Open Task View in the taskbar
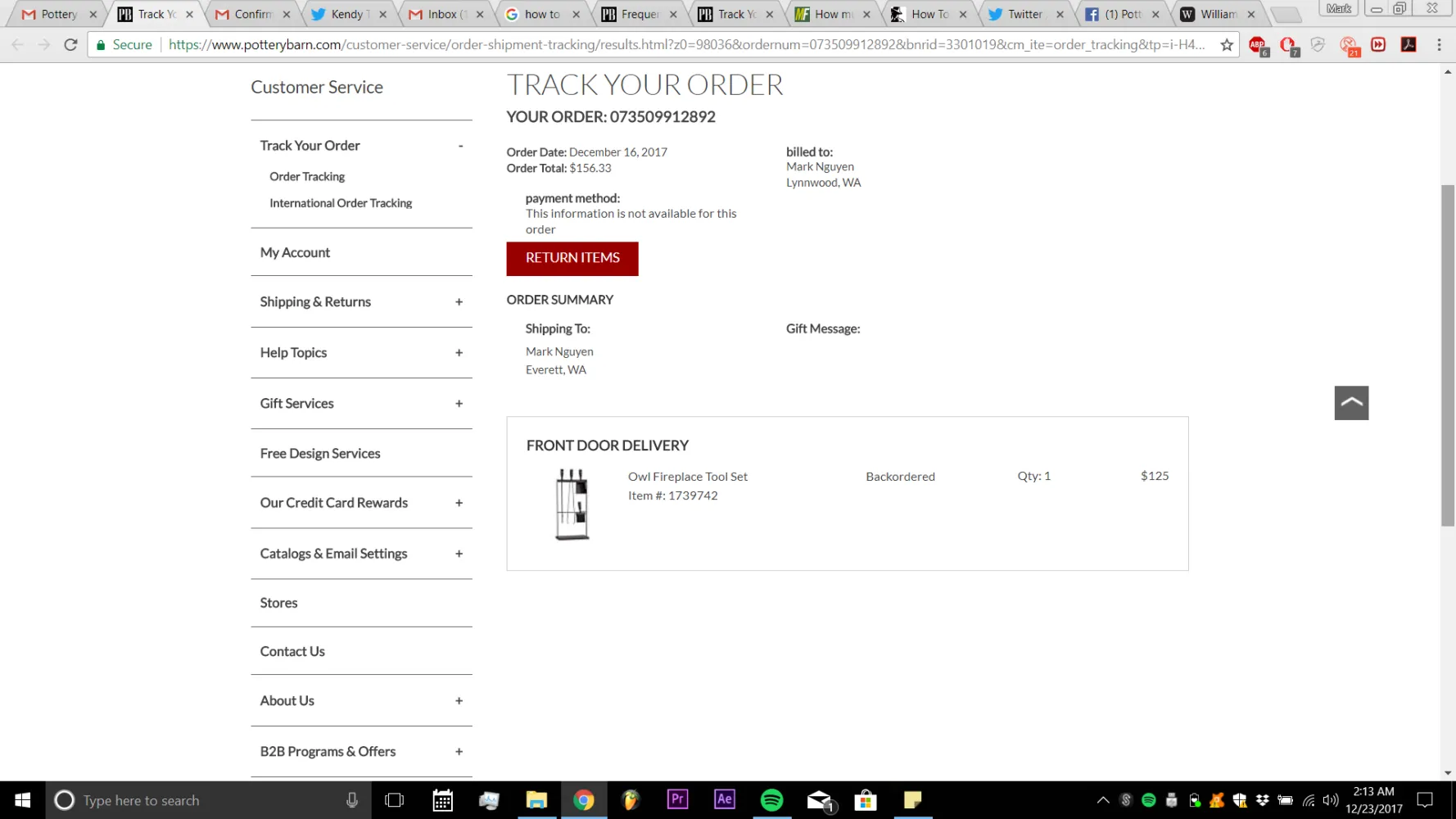 (x=394, y=800)
